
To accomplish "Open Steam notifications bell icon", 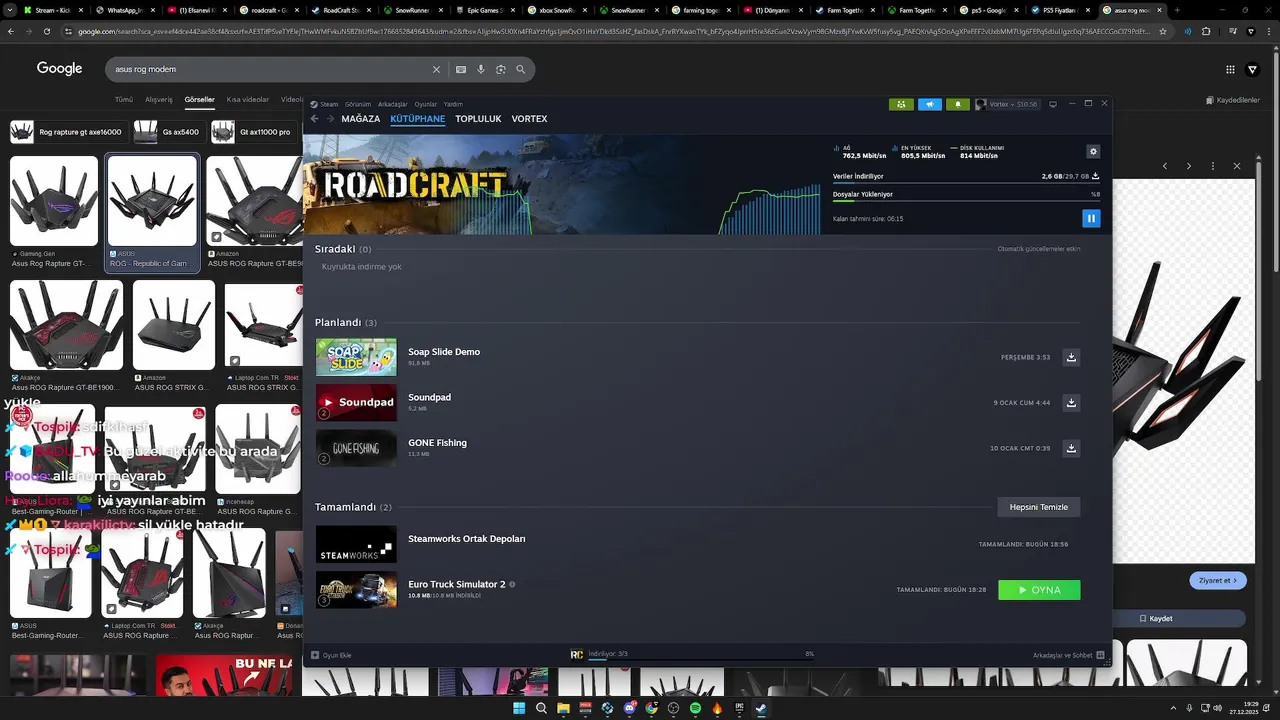I will click(958, 104).
